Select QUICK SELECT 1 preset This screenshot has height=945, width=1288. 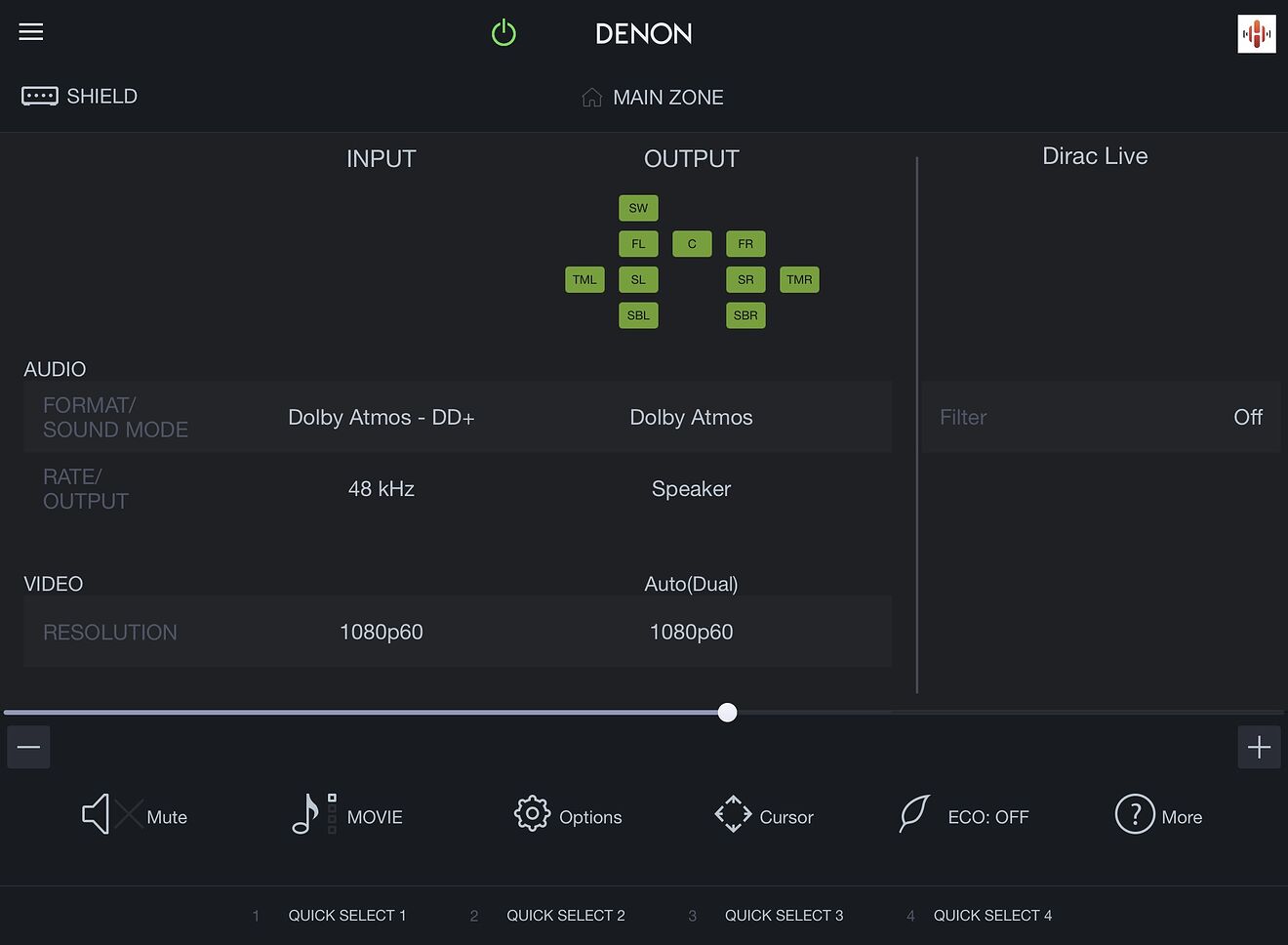click(346, 916)
